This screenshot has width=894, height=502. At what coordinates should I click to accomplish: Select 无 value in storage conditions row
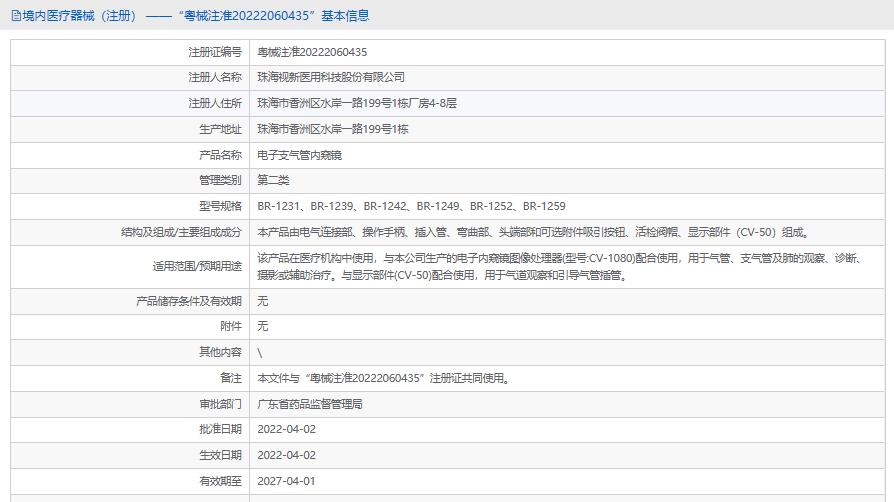pos(262,301)
